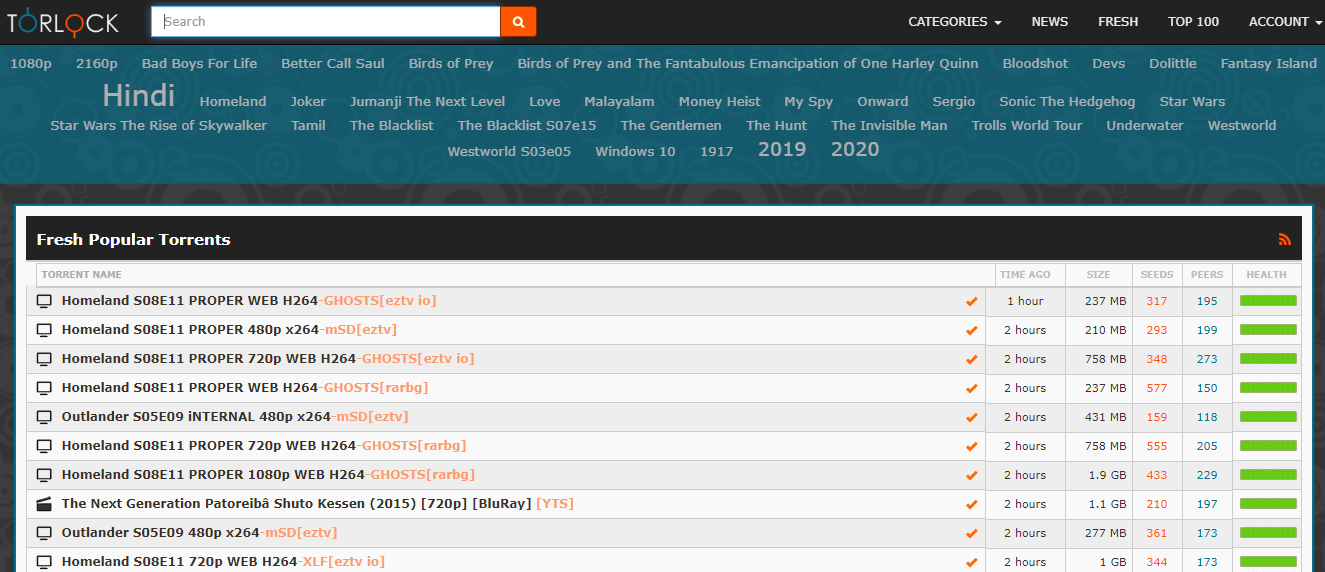Open the Malayalam tag
Viewport: 1325px width, 572px height.
tap(619, 101)
